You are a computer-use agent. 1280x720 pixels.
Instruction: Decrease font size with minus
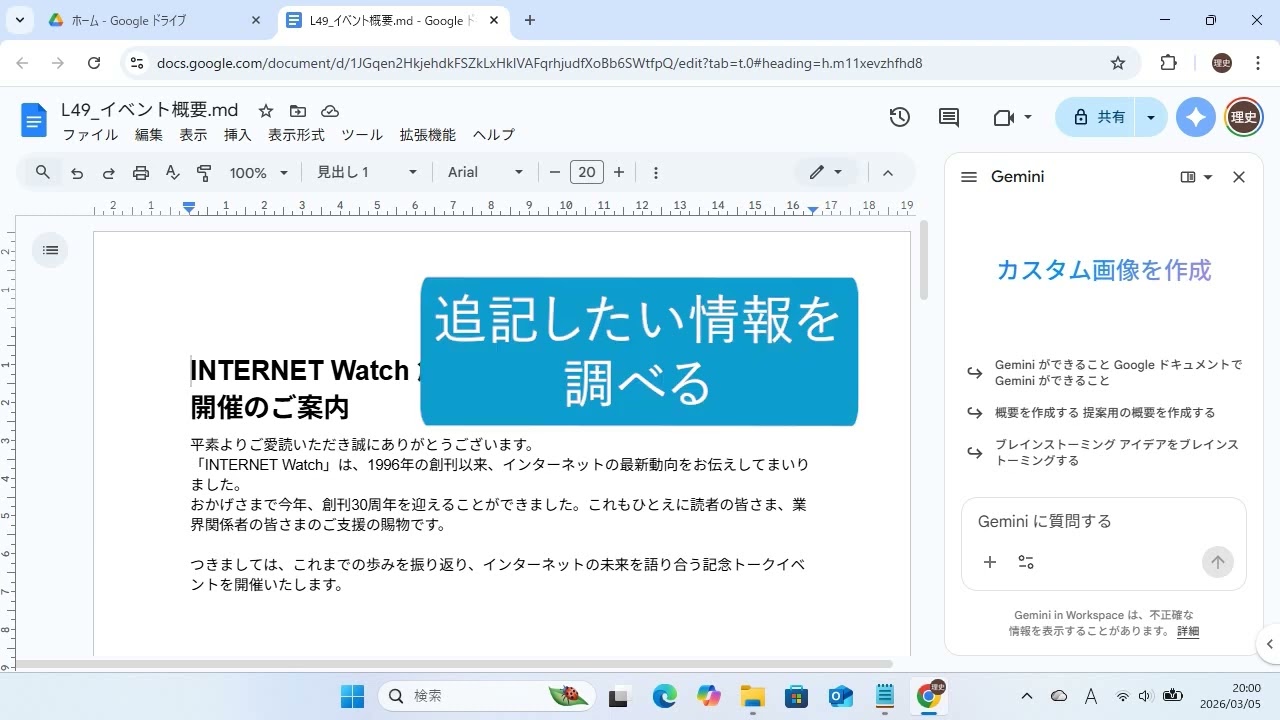[555, 172]
